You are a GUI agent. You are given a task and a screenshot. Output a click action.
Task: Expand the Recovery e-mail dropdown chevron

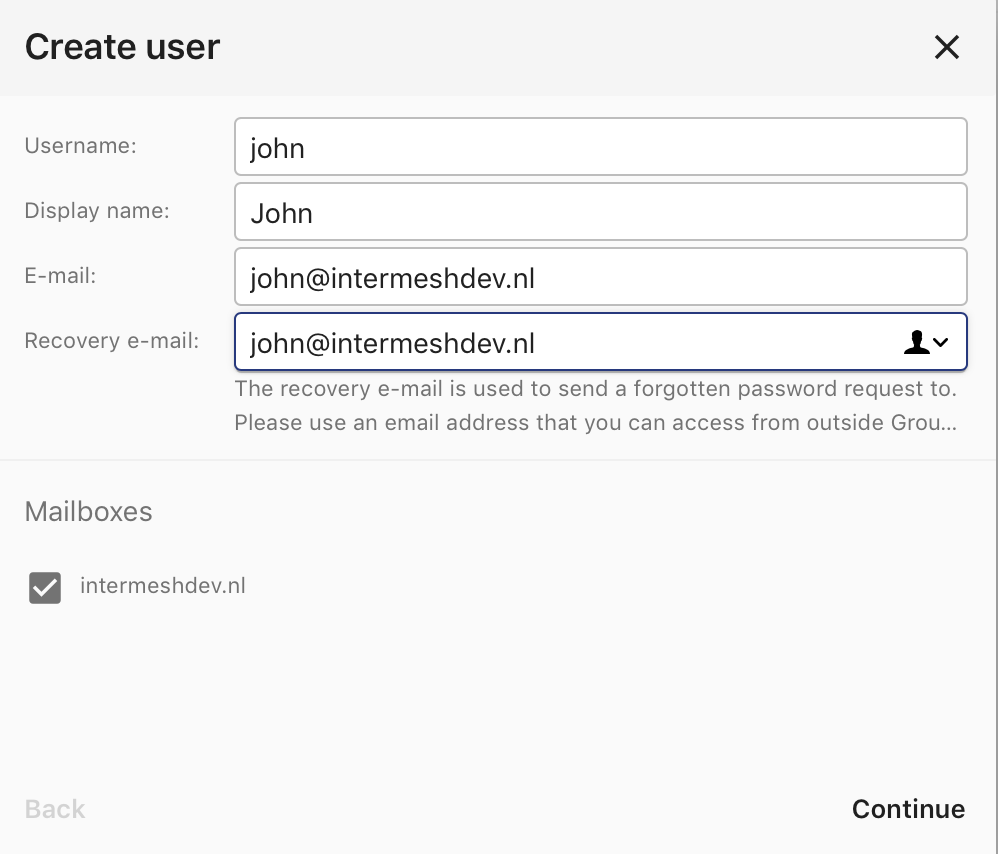click(x=941, y=343)
